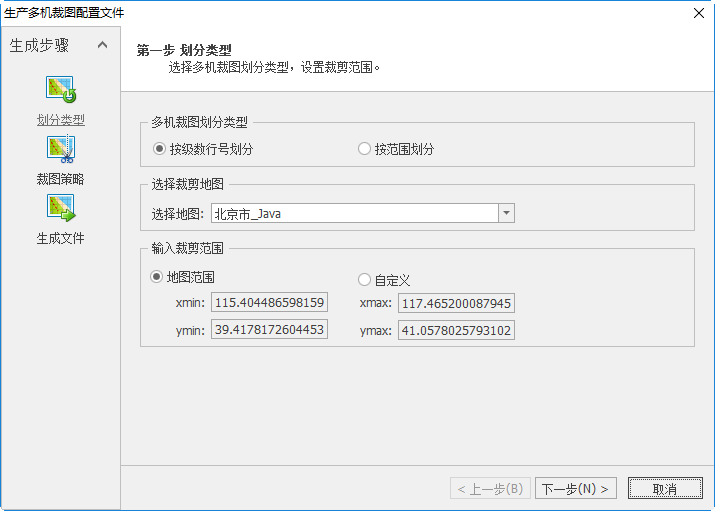Select 地图范围 radio option

click(156, 277)
